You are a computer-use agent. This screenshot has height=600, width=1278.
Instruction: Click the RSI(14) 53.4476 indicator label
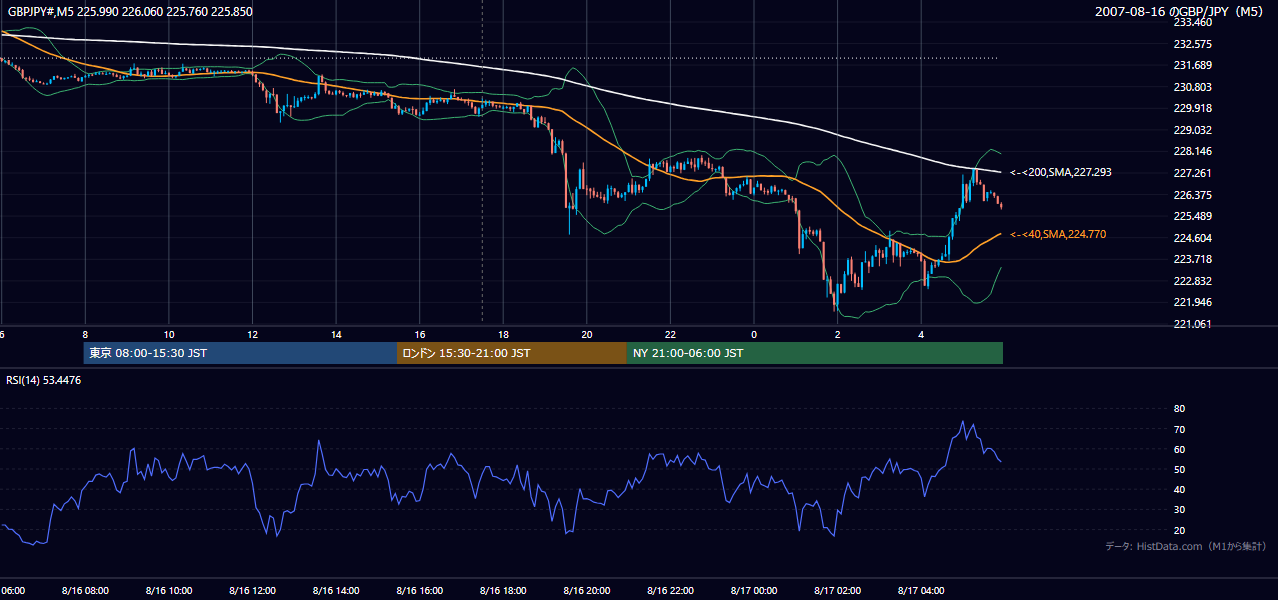(44, 380)
